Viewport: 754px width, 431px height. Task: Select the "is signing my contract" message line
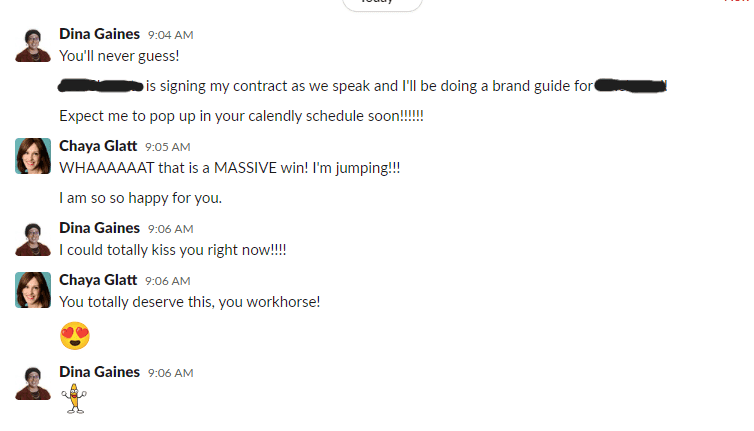click(368, 86)
